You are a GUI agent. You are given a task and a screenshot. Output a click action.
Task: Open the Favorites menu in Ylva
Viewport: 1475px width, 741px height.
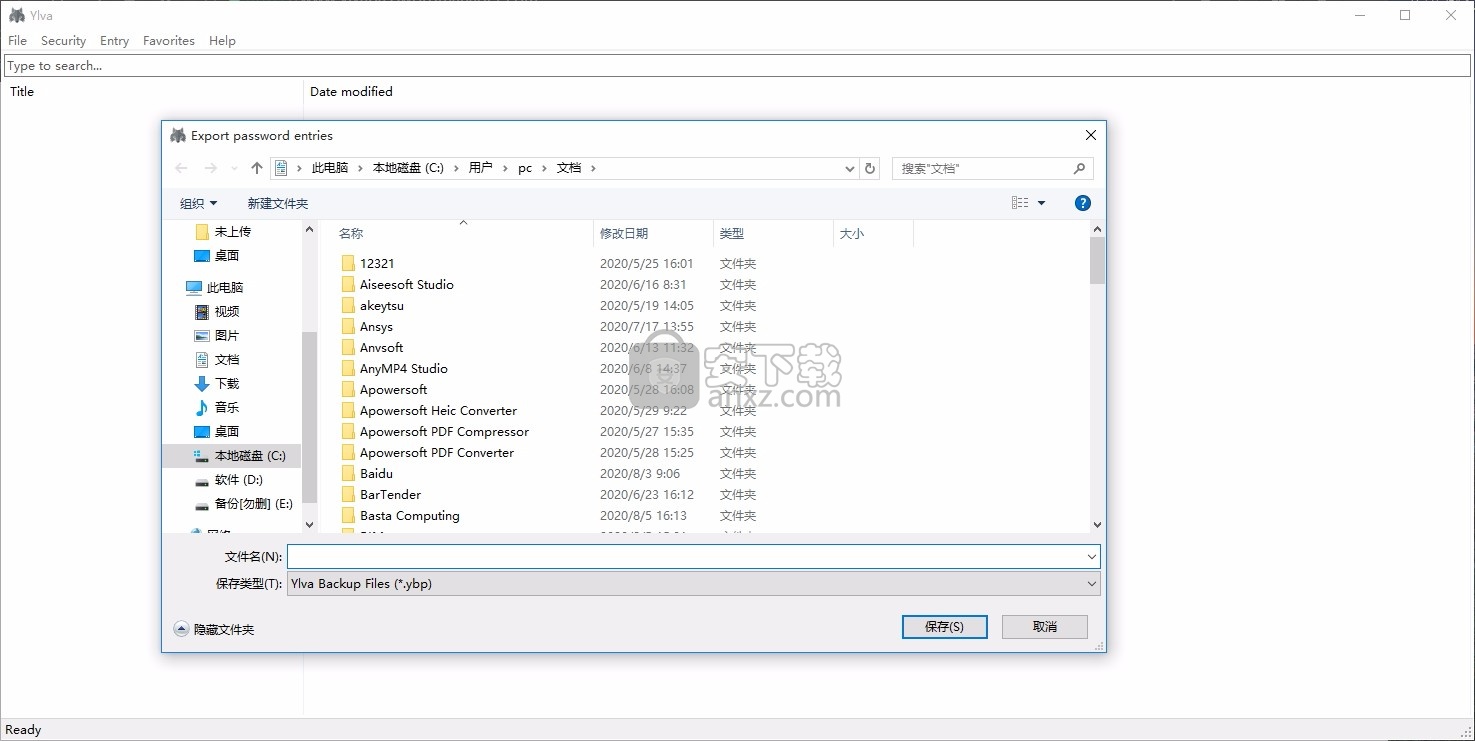[x=168, y=41]
